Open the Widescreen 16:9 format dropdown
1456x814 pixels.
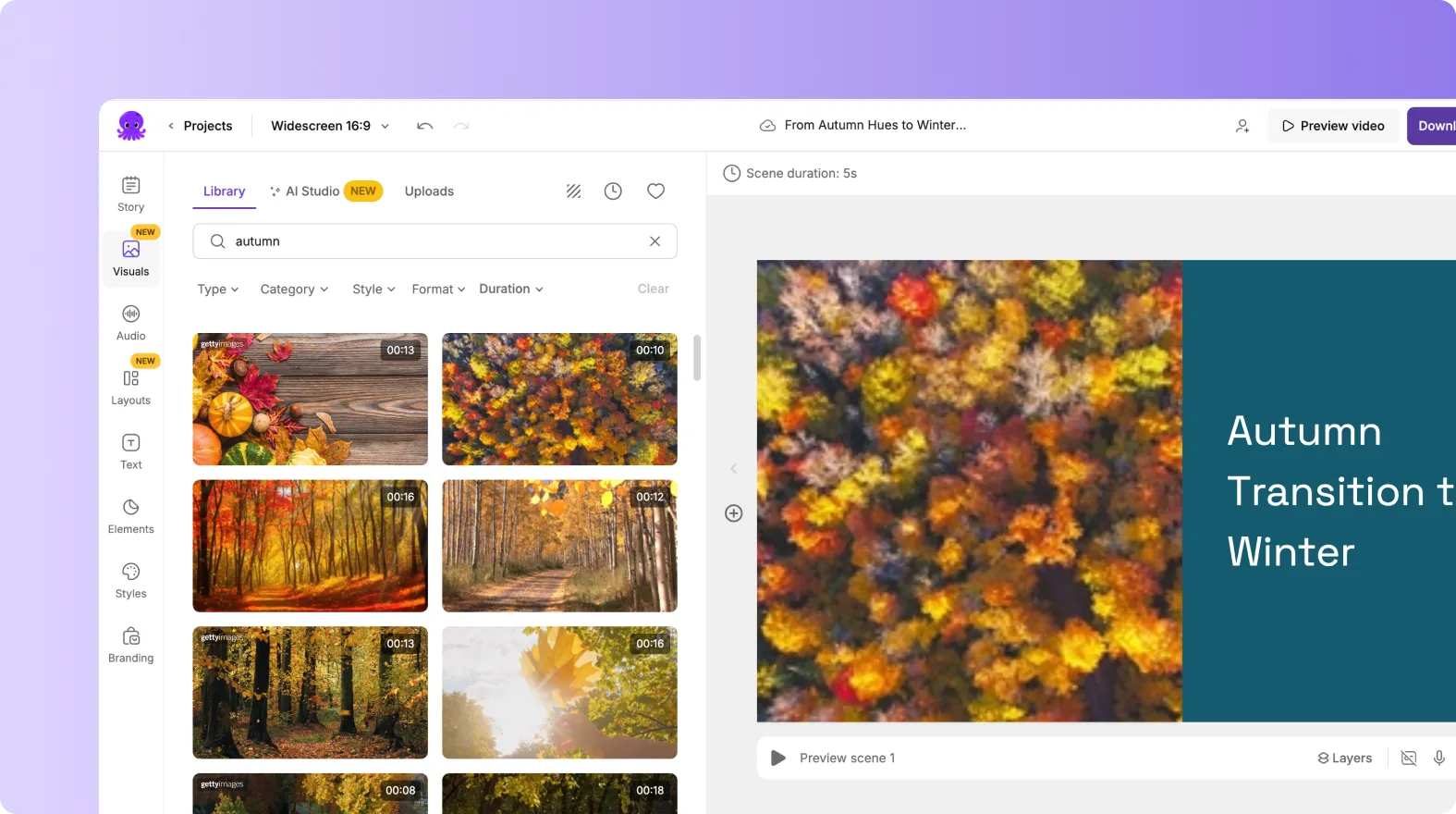pyautogui.click(x=329, y=126)
